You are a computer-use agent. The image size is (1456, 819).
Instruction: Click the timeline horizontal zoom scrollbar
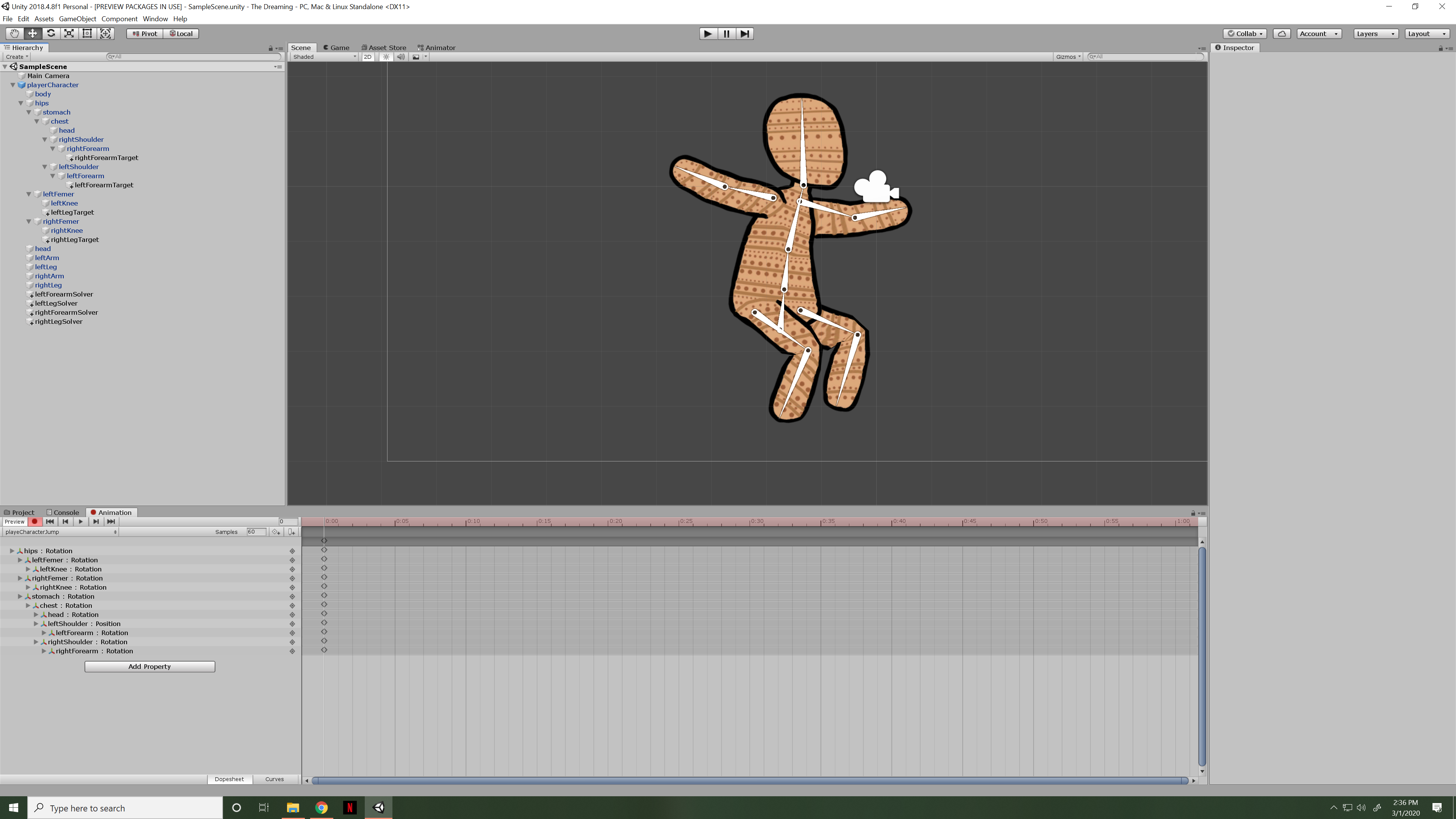(x=750, y=781)
